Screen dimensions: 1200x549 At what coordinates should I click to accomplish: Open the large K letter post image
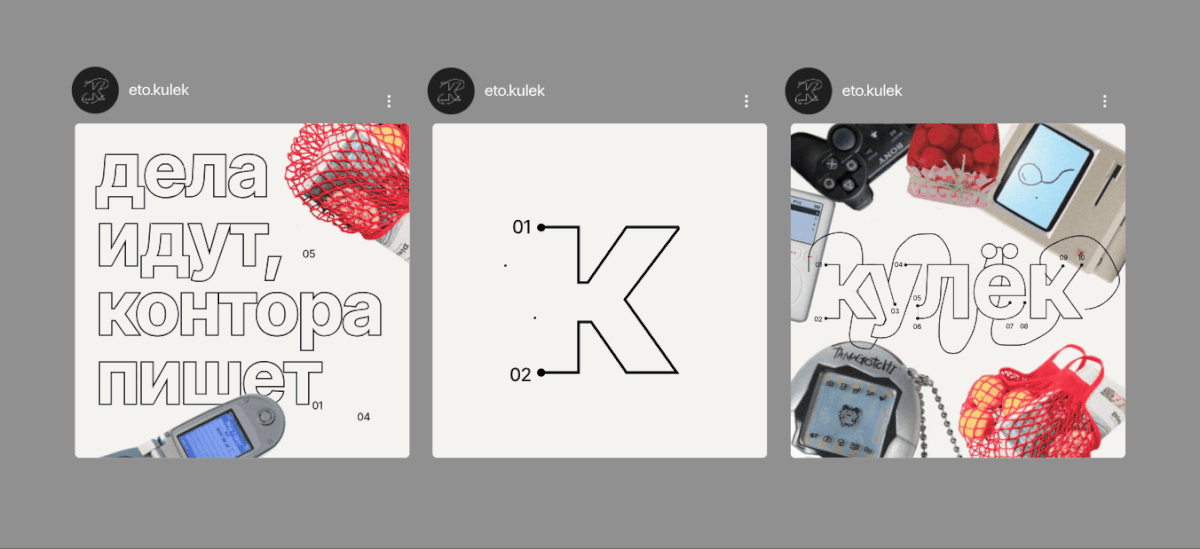[600, 291]
